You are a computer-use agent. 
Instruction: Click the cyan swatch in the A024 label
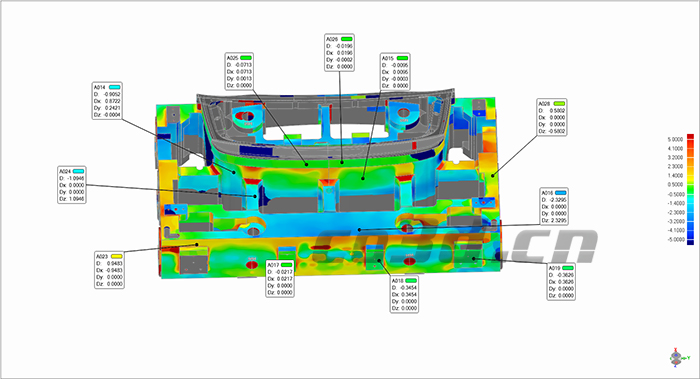[x=78, y=171]
